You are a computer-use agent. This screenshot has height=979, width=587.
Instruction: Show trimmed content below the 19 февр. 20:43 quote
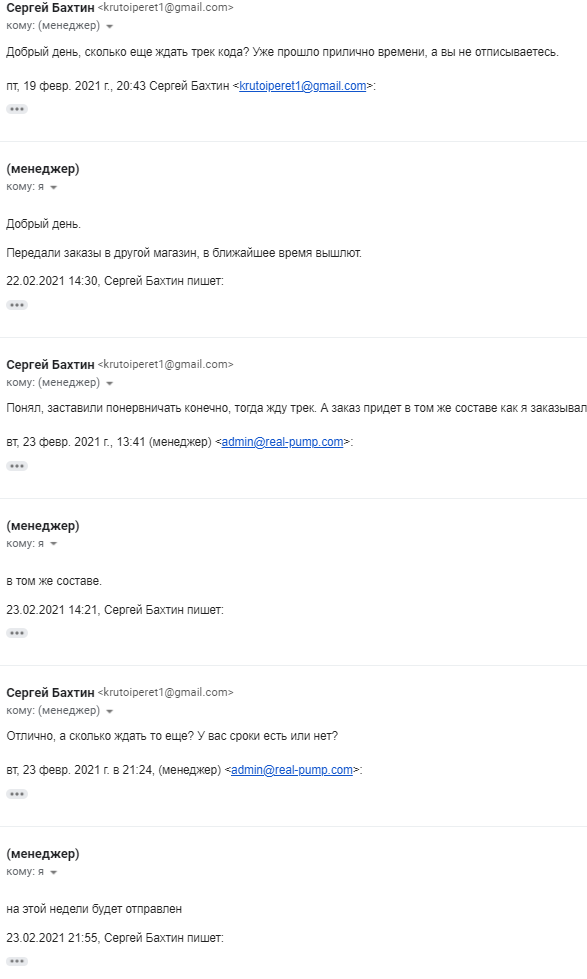coord(17,109)
